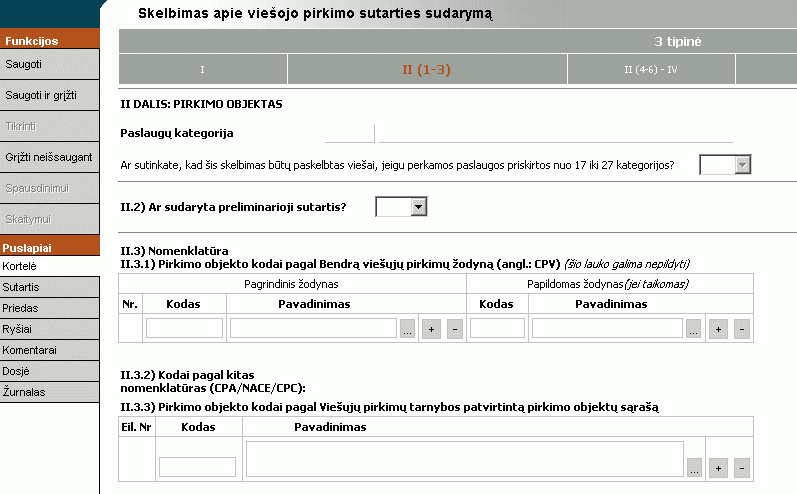Screen dimensions: 797x494
Task: Click 'Pagrindinis žodynas' column group header
Action: (x=291, y=284)
